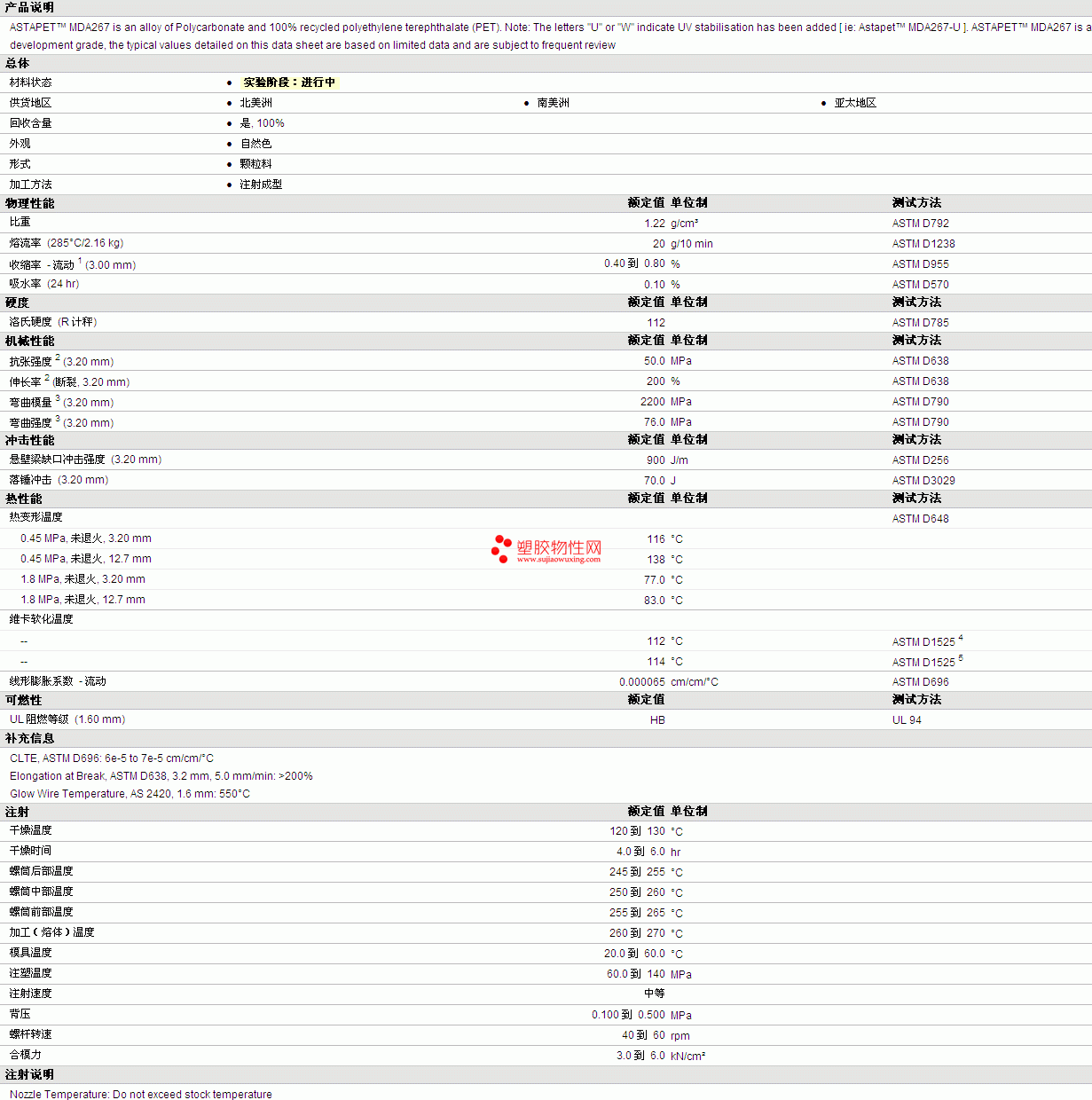Image resolution: width=1092 pixels, height=1100 pixels.
Task: Click the 物理性能 section header
Action: tap(29, 203)
